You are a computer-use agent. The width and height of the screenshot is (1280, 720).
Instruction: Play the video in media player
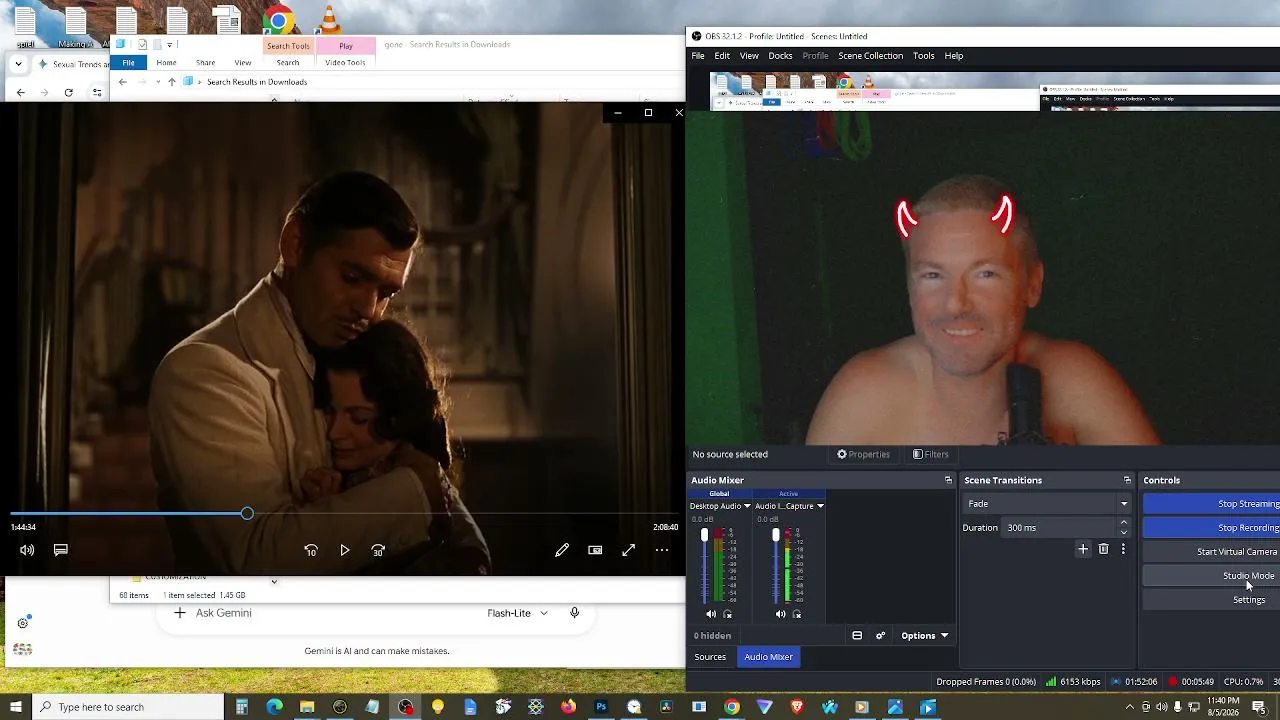pyautogui.click(x=345, y=550)
